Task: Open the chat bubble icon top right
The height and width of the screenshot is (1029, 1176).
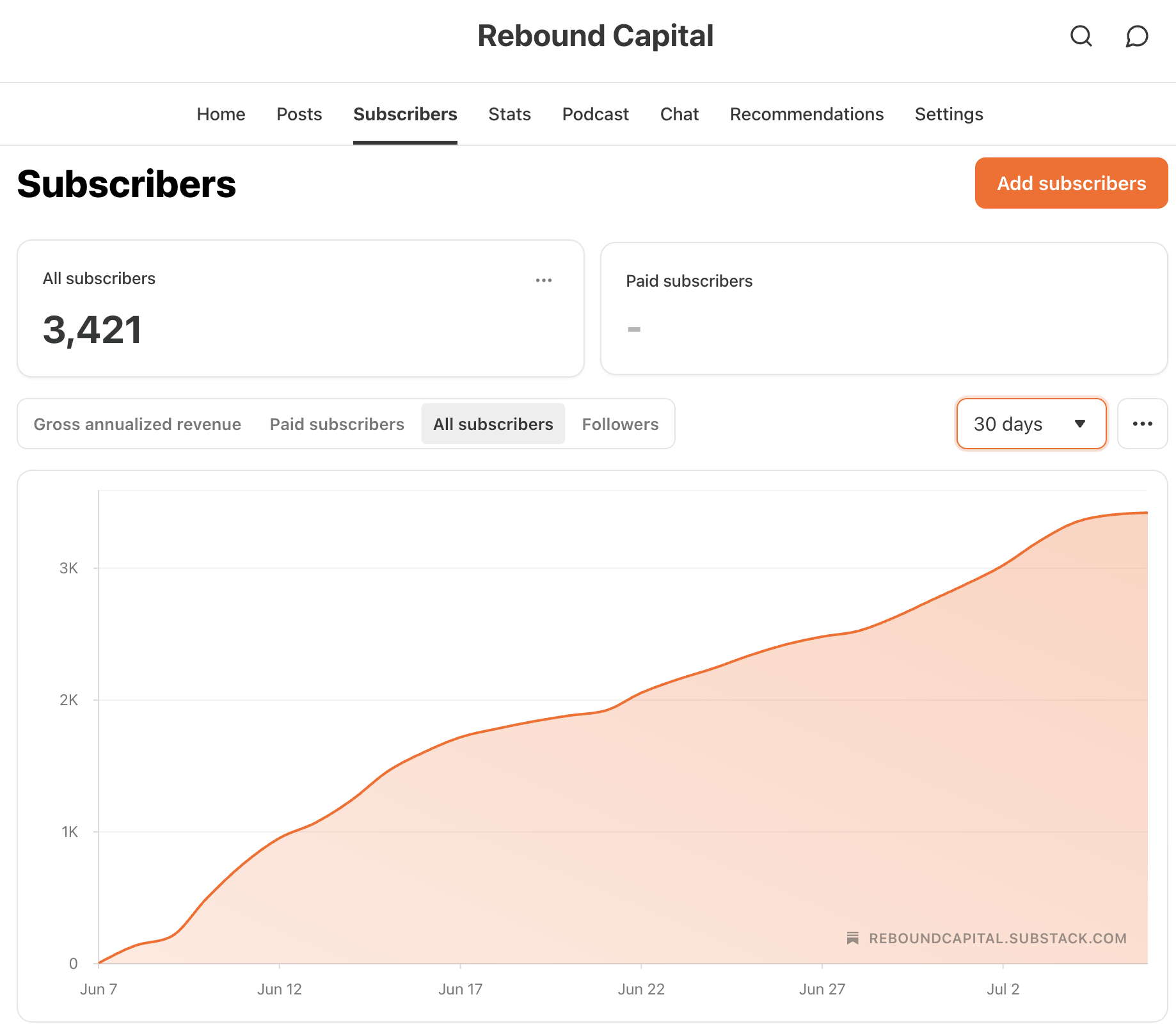Action: (1136, 36)
